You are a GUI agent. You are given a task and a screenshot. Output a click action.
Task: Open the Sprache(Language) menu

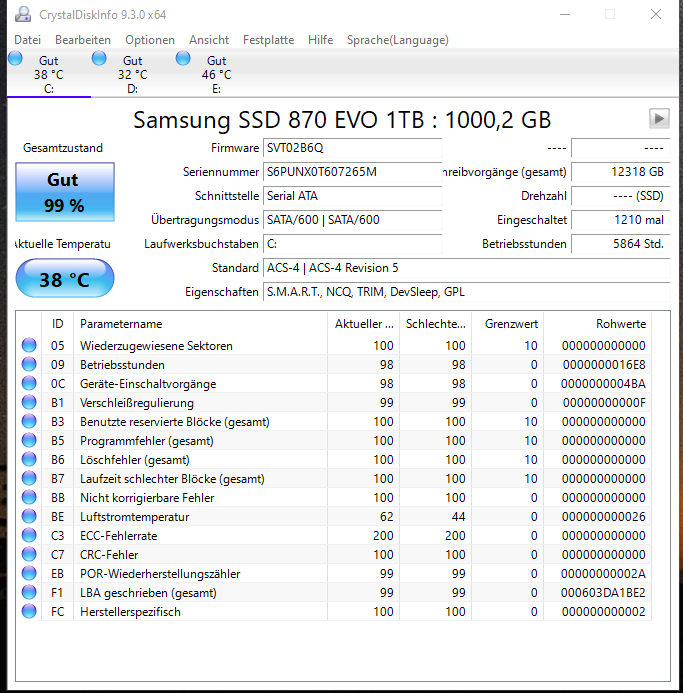pos(397,40)
